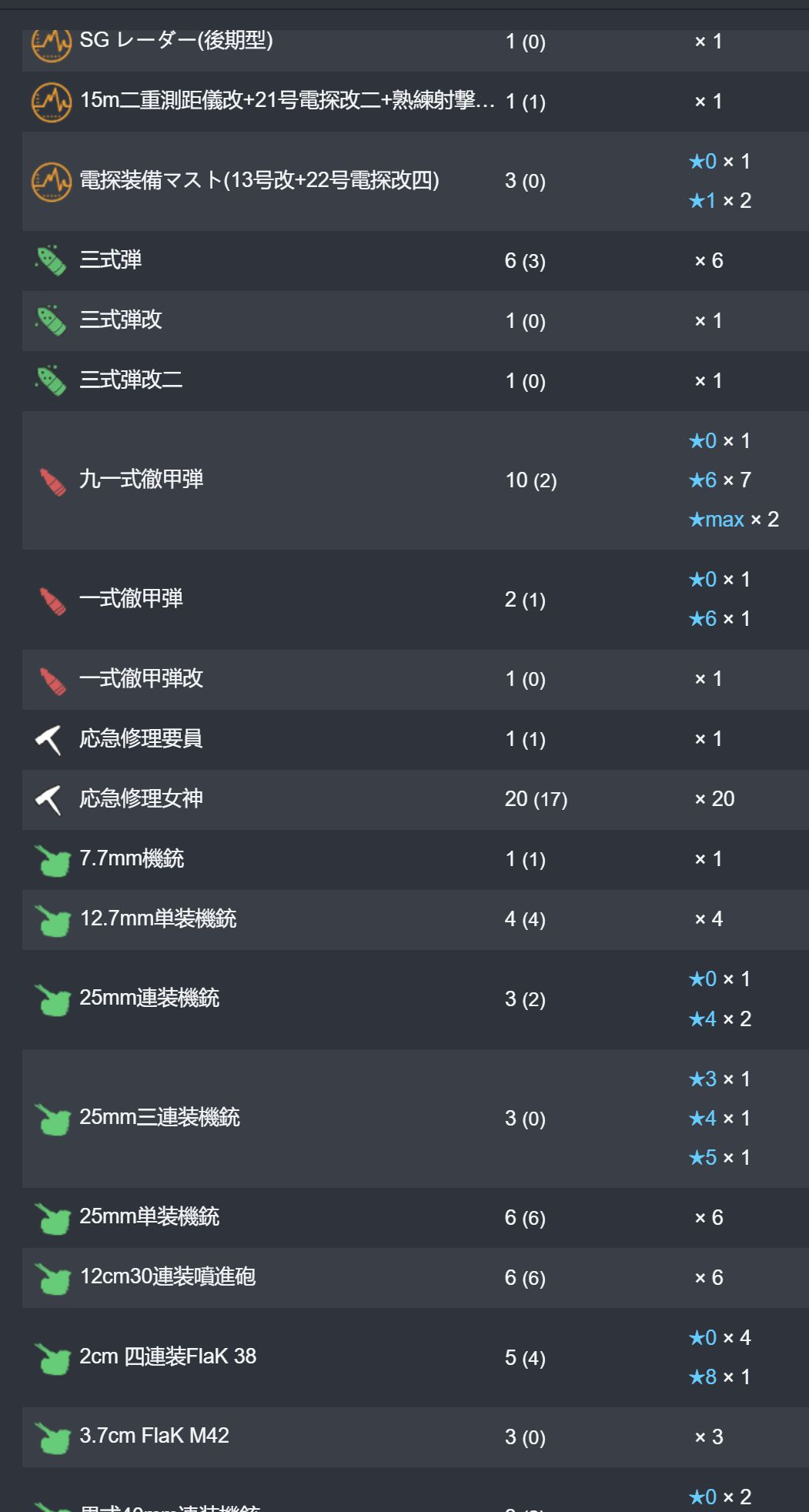Click ★8 × 1 for 2cm 四連装FlaK 38

pyautogui.click(x=720, y=1377)
